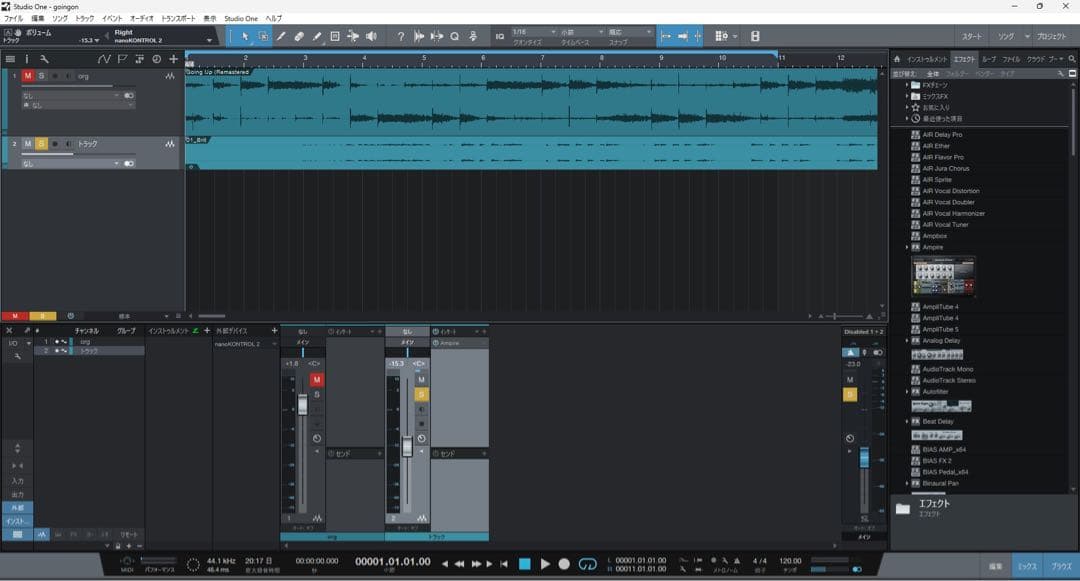Toggle the loop button in transport
The width and height of the screenshot is (1080, 581).
(587, 564)
